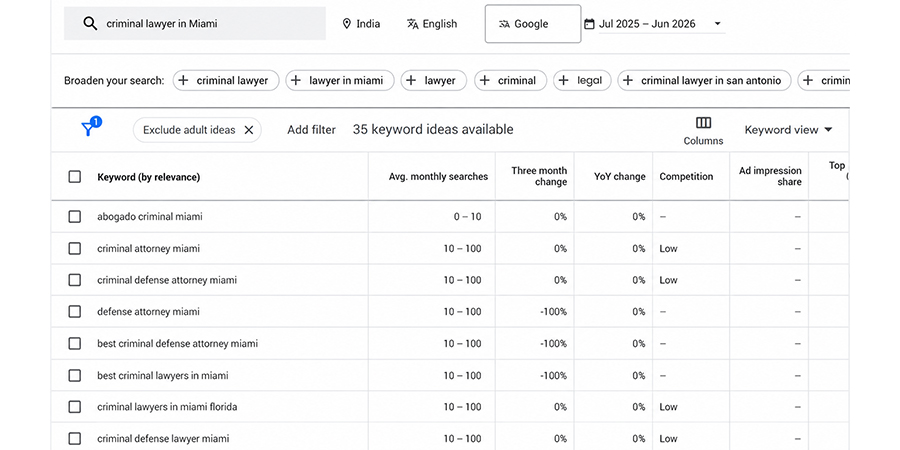The image size is (900, 450).
Task: Check the criminal defense attorney miami row
Action: tap(75, 280)
